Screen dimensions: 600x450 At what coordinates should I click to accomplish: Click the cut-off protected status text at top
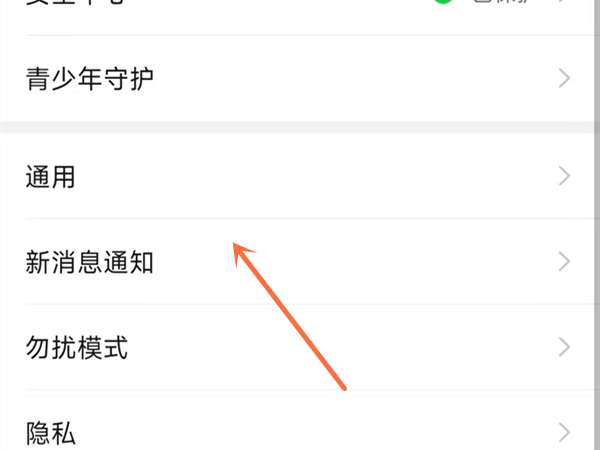coord(501,1)
